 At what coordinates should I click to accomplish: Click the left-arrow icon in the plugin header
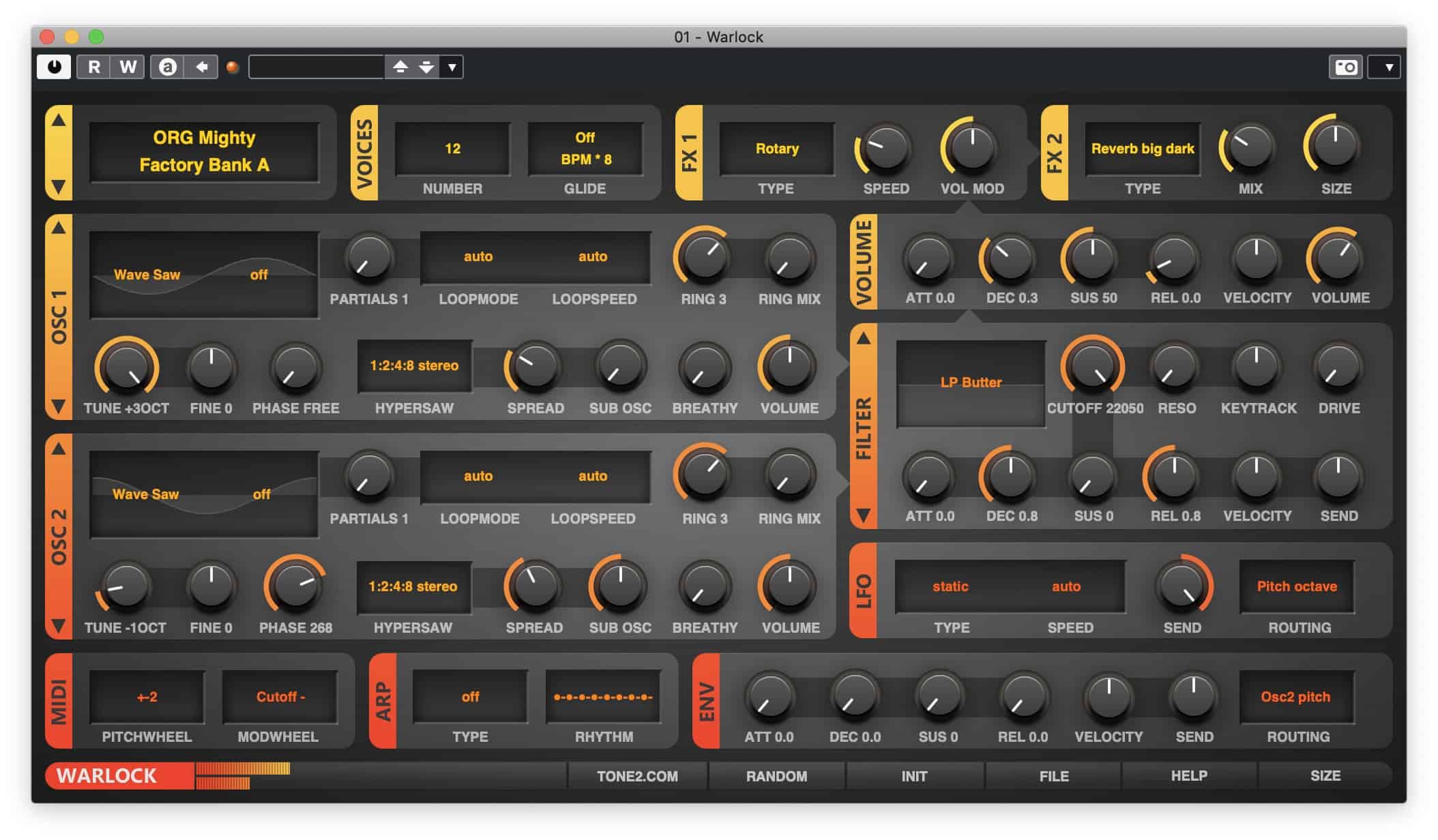pos(201,67)
